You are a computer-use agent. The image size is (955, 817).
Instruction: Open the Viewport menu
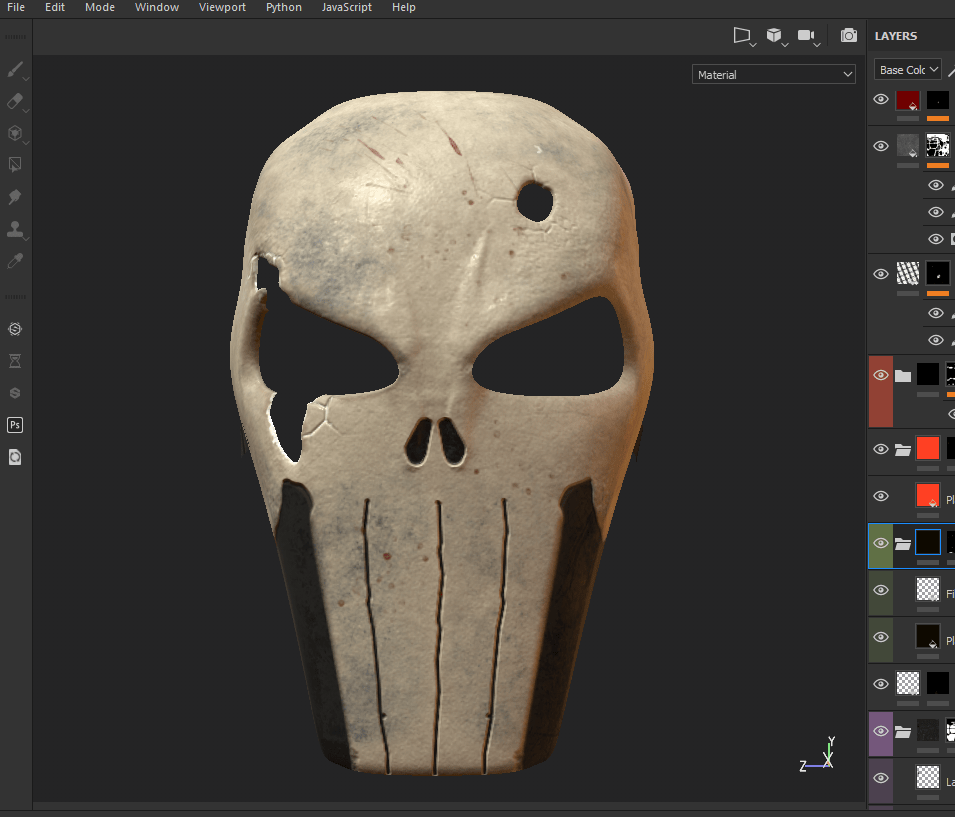pyautogui.click(x=220, y=7)
